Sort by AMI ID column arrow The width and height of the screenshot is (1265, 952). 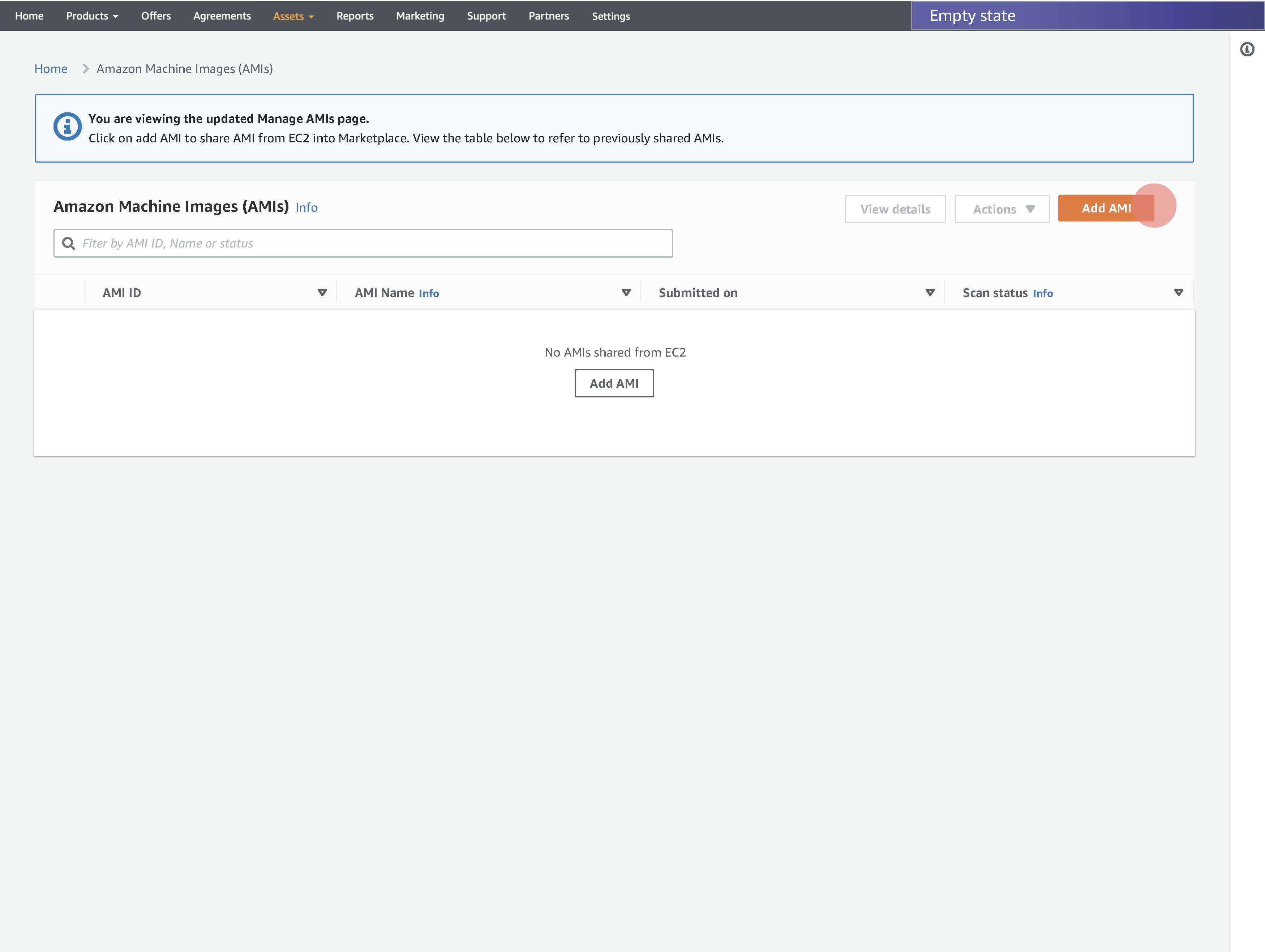point(322,292)
